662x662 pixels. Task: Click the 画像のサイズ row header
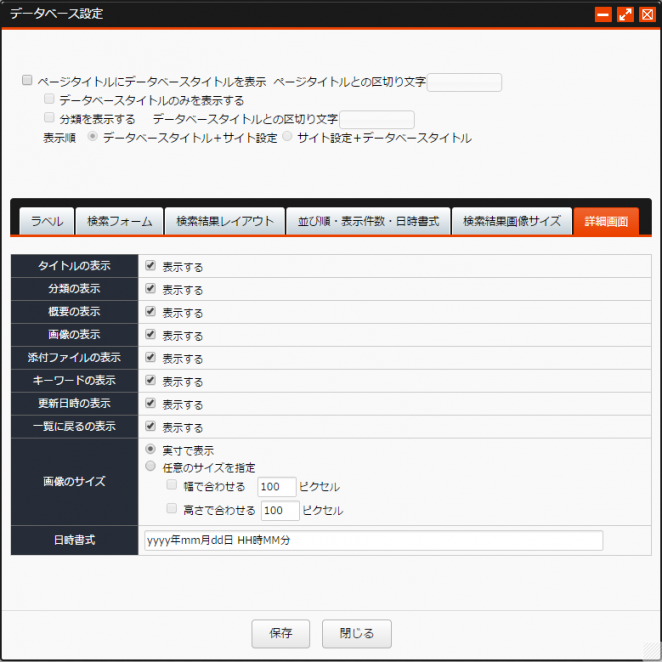click(x=74, y=482)
